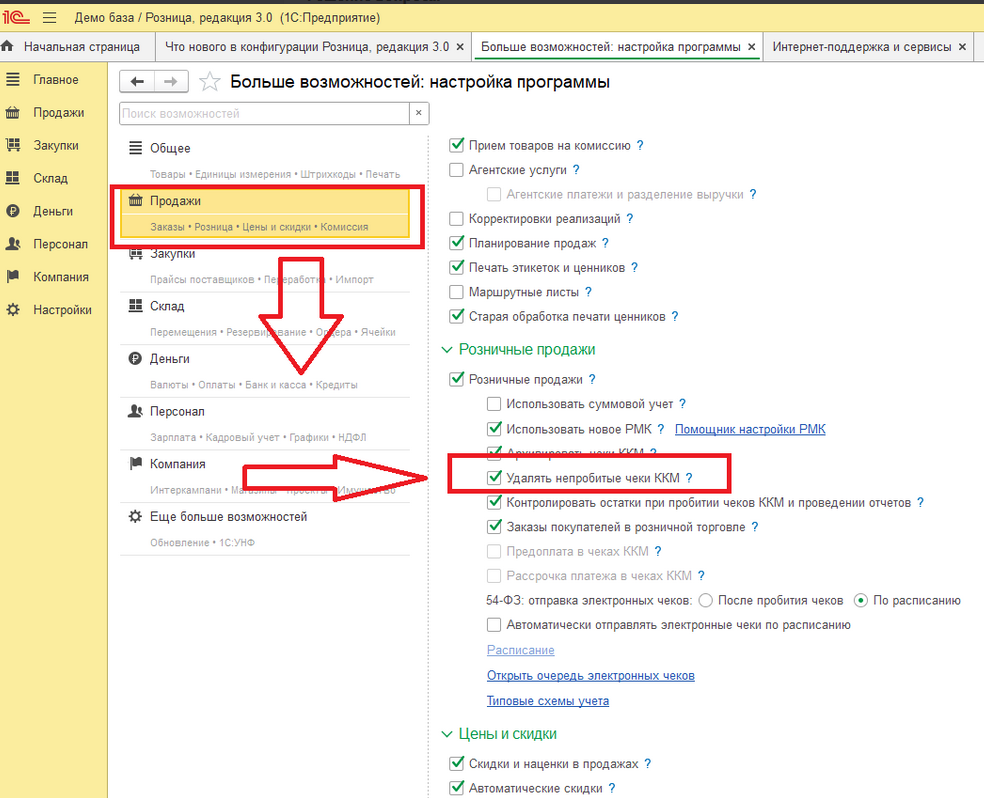This screenshot has height=798, width=984.
Task: Open Главное section in left sidebar
Action: [55, 80]
